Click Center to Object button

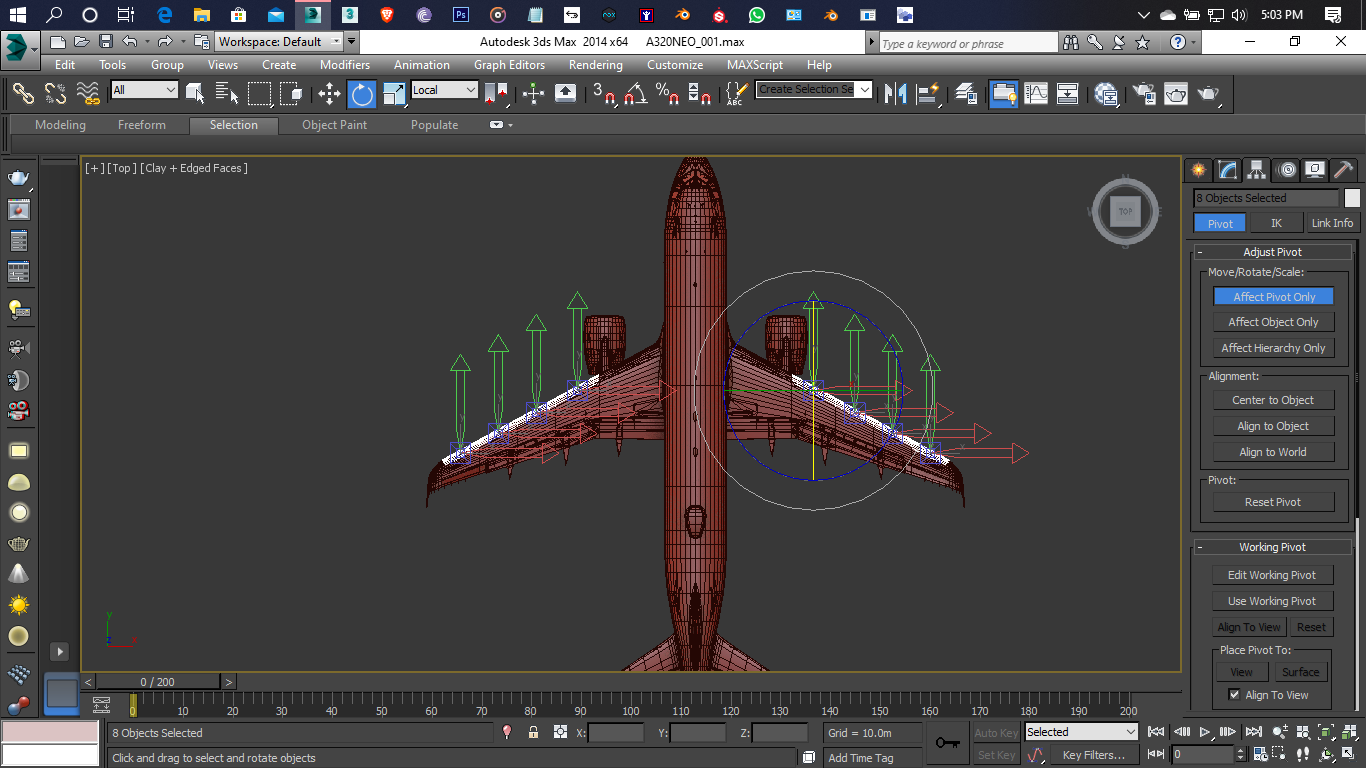click(1273, 400)
